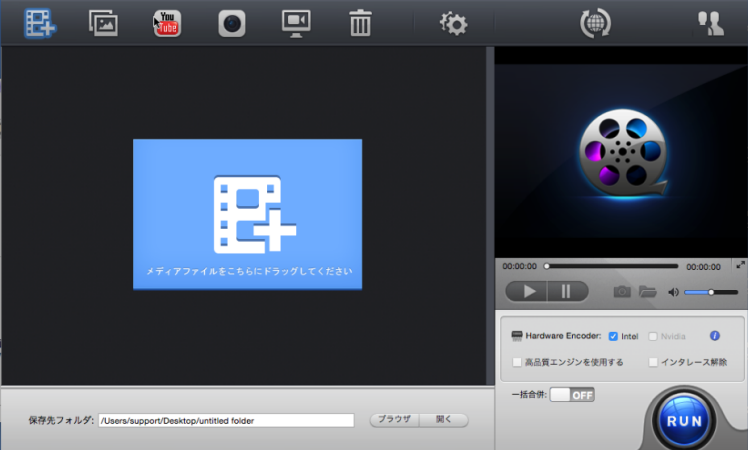Click the volume slider handle
The width and height of the screenshot is (748, 450).
711,292
